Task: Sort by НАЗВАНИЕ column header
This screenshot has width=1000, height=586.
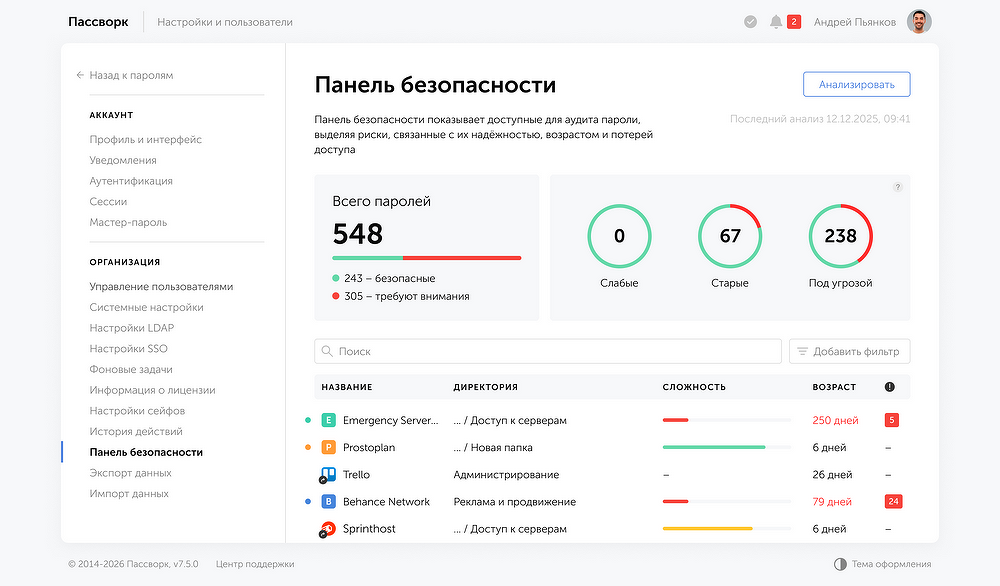Action: [347, 387]
